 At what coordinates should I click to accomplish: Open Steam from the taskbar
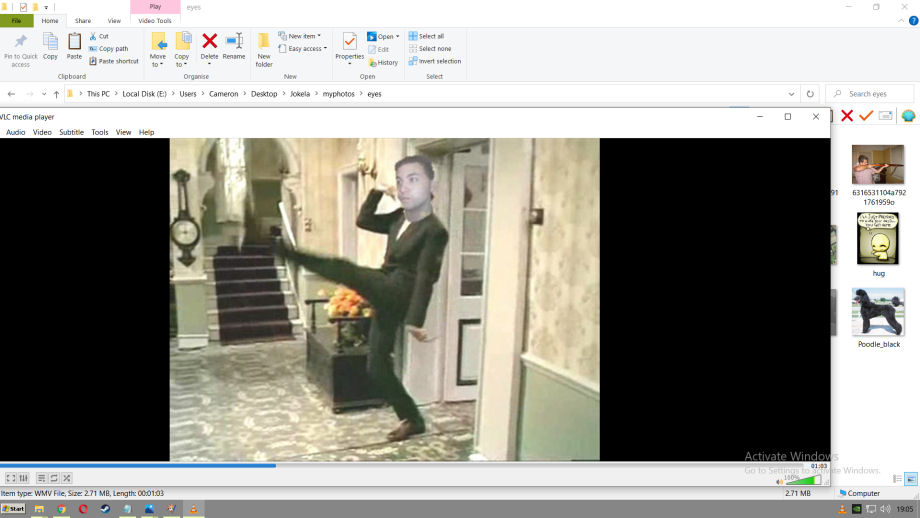pyautogui.click(x=105, y=509)
